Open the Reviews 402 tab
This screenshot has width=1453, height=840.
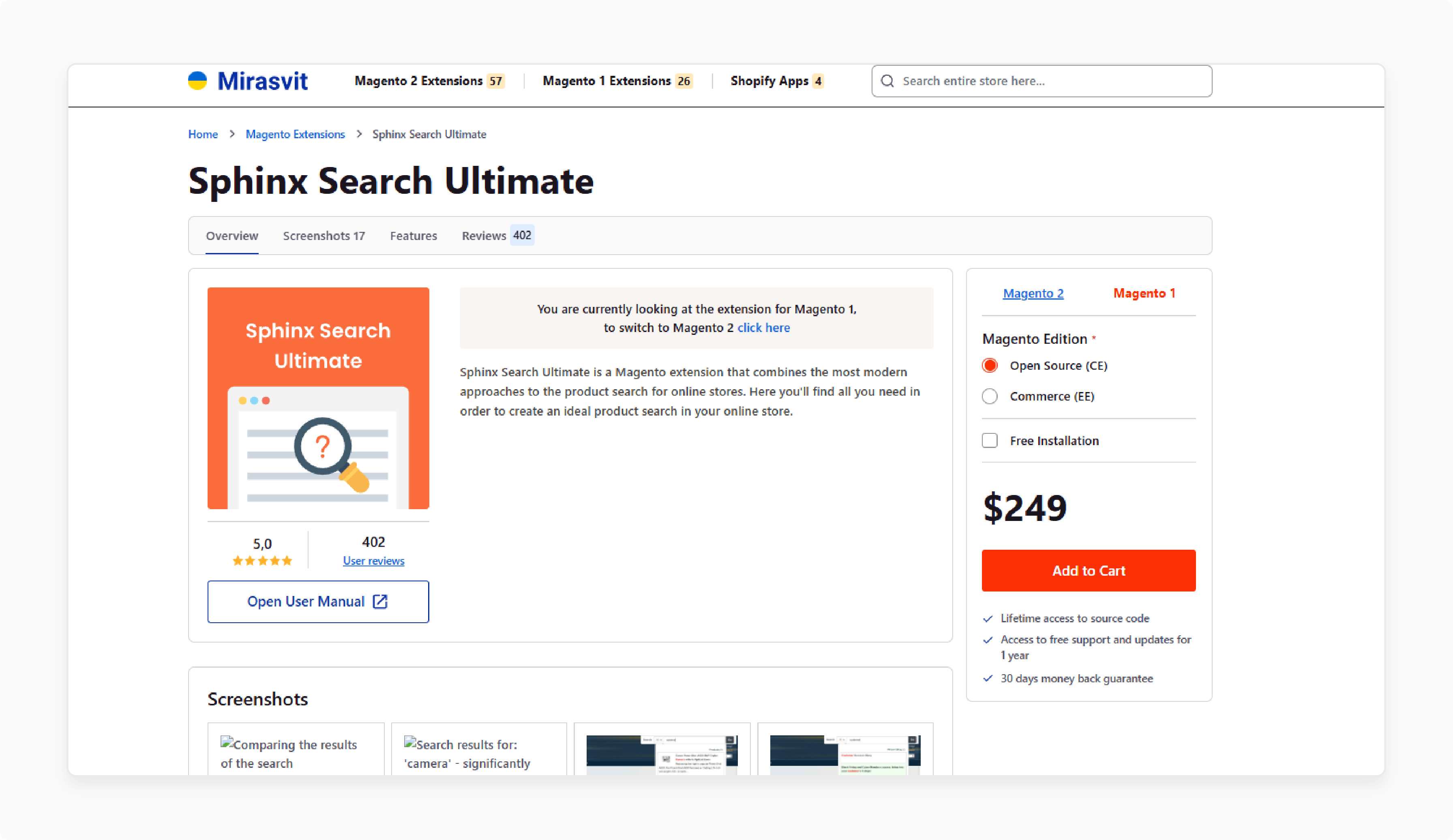(497, 236)
